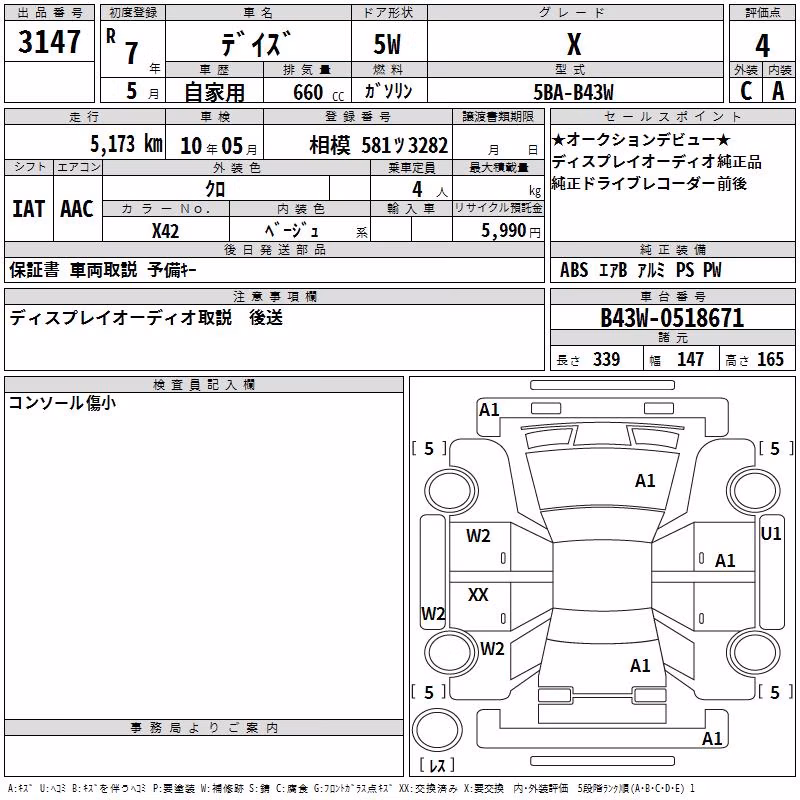
Task: Select recycle deposit 5,990円
Action: coord(511,231)
